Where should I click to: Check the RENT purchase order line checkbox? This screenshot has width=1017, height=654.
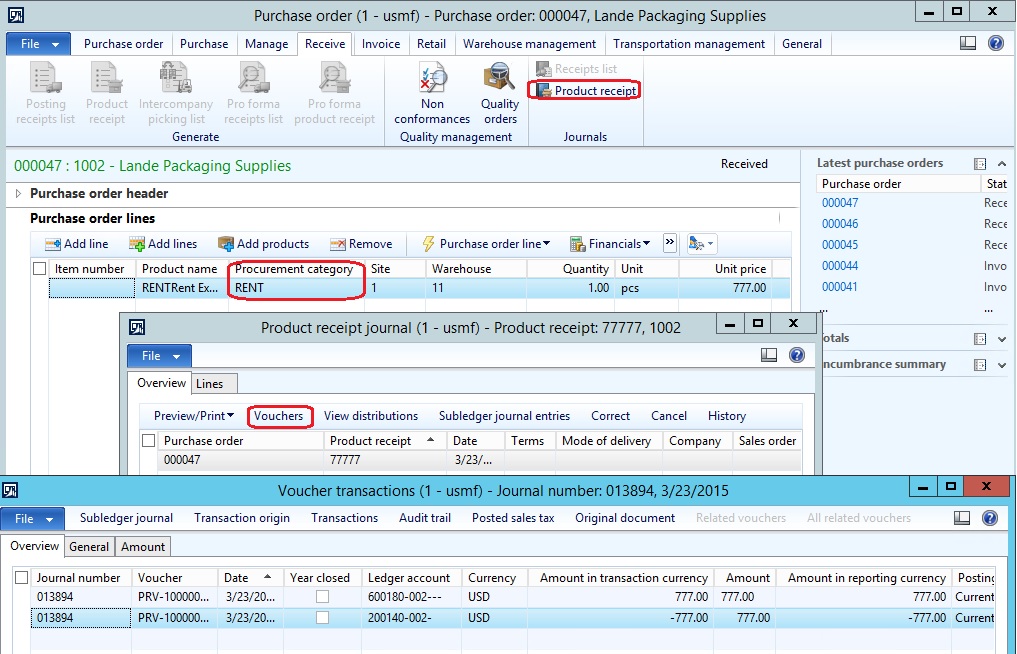click(x=40, y=288)
